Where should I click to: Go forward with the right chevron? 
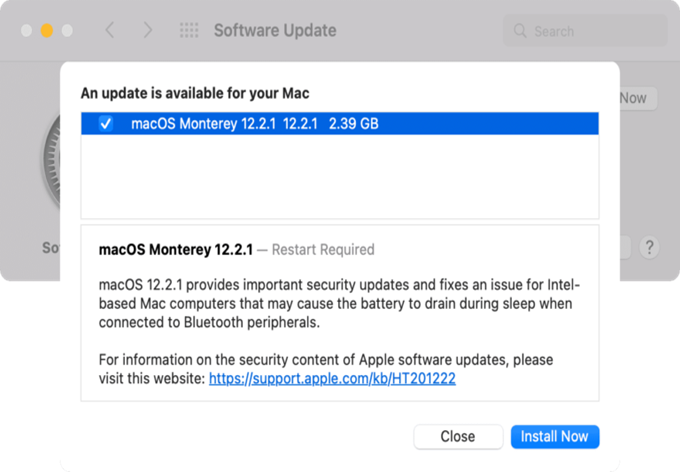[x=148, y=31]
